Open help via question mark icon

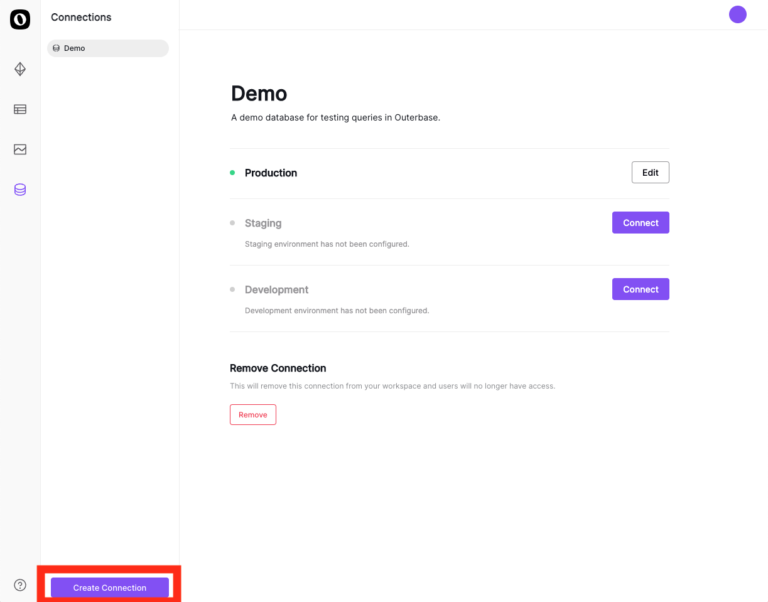click(x=20, y=585)
